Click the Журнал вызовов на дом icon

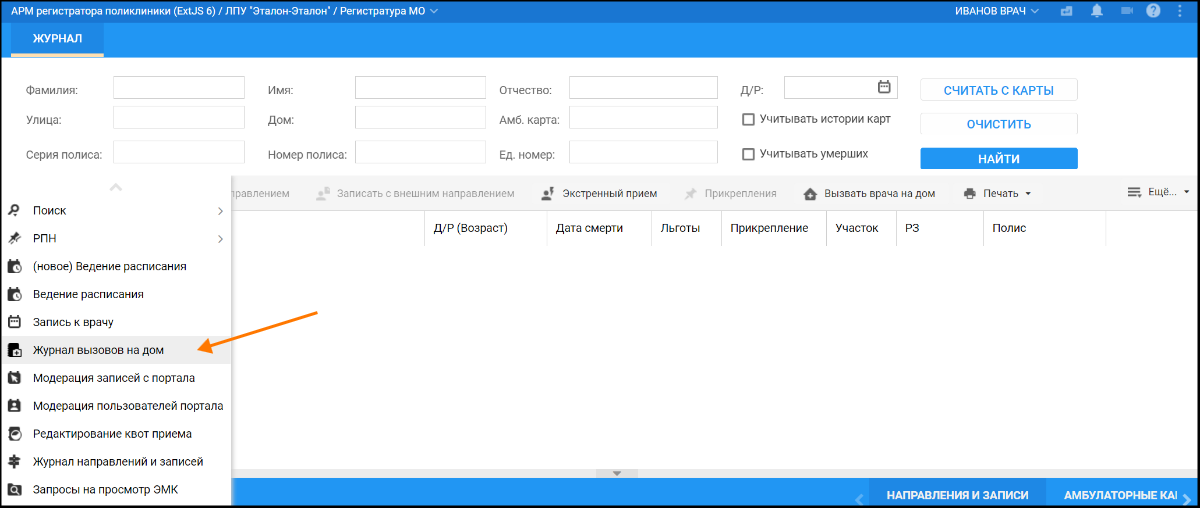[14, 351]
